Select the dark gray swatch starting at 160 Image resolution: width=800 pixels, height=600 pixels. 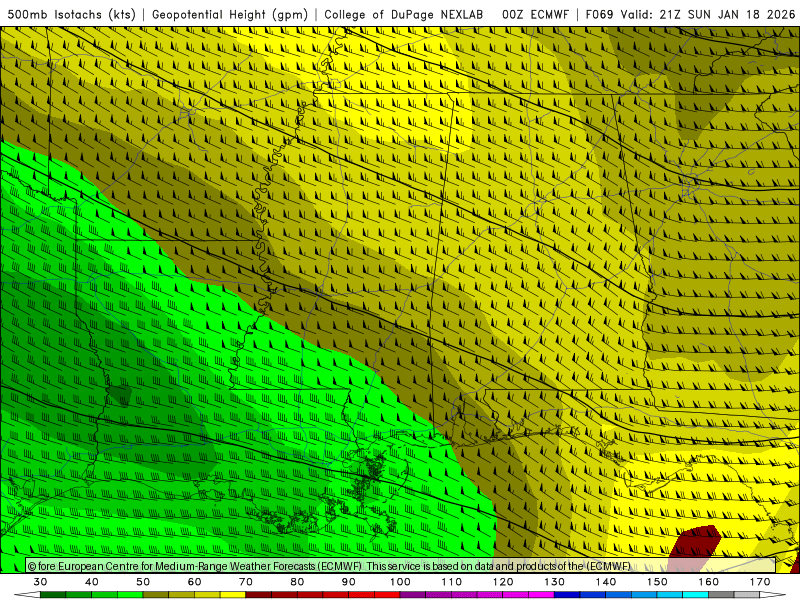point(721,595)
